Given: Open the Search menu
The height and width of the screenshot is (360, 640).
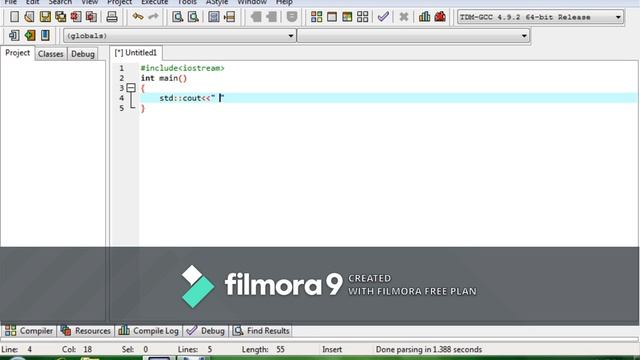Looking at the screenshot, I should click(60, 2).
